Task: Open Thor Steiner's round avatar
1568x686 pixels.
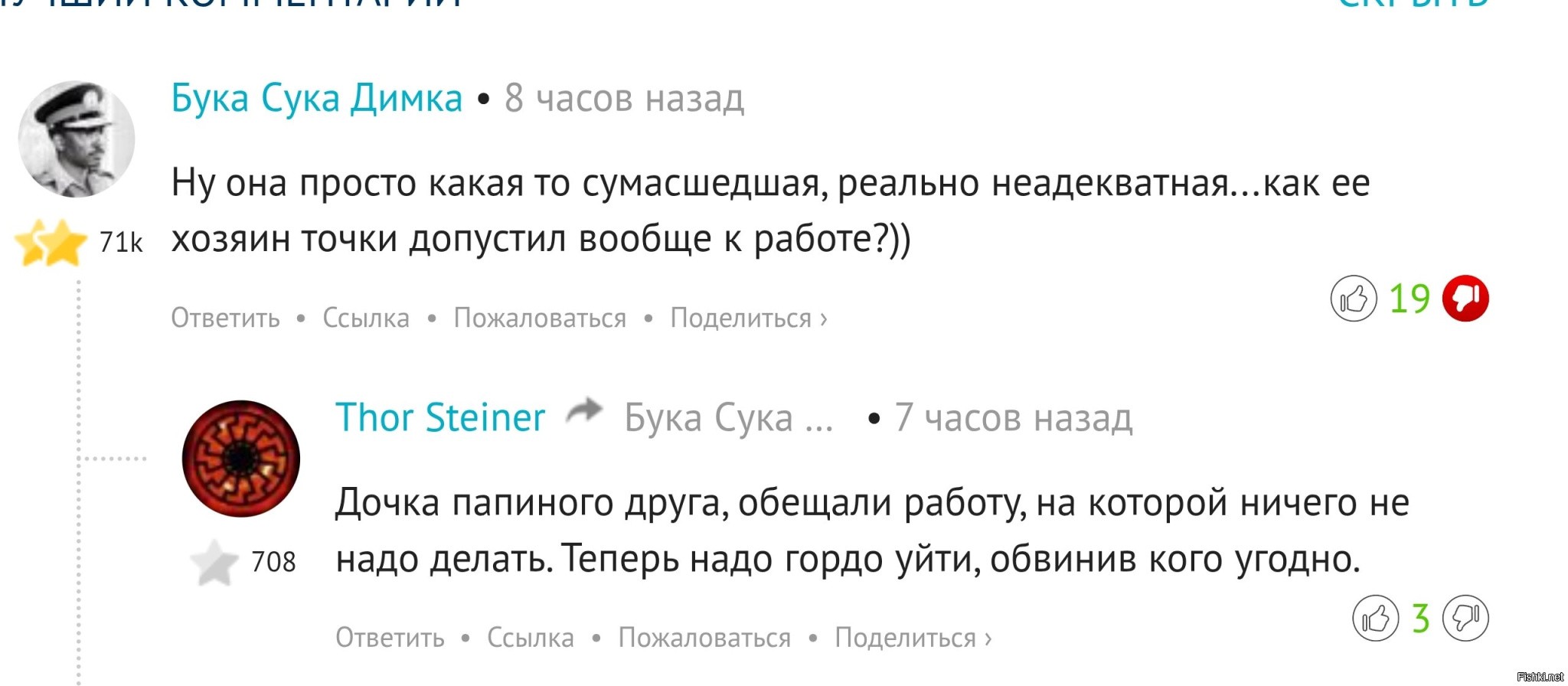Action: (240, 459)
